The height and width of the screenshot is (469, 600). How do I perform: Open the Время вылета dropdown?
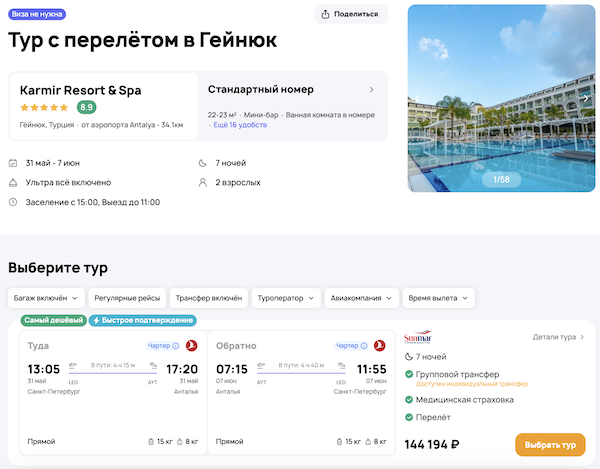[438, 298]
